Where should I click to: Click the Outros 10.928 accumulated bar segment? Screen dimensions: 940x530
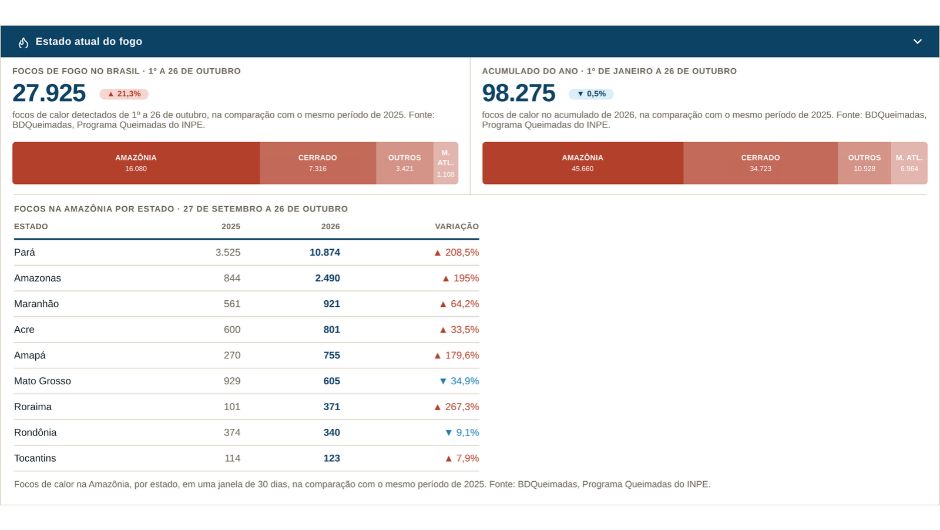point(864,163)
